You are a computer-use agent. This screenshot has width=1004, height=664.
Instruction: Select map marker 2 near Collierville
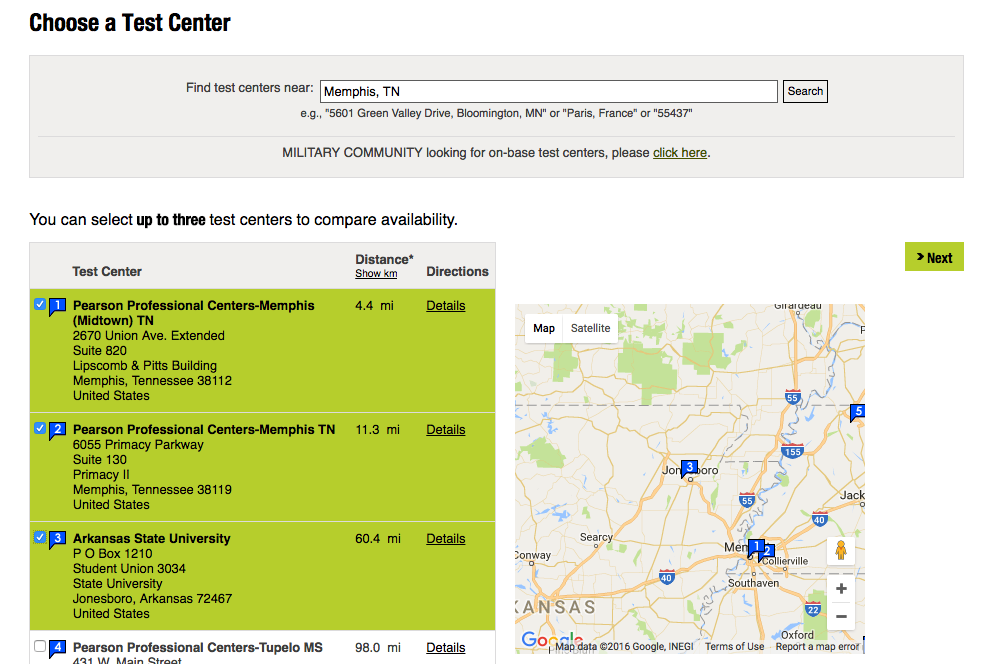point(768,550)
